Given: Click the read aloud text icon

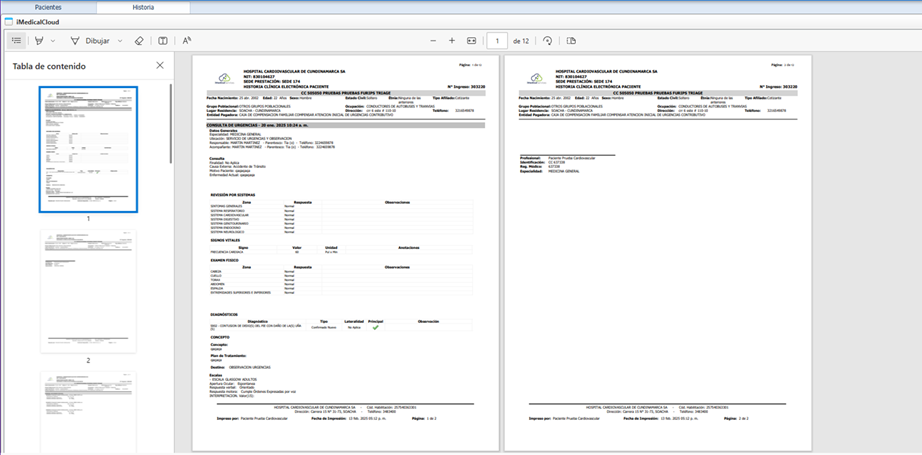Looking at the screenshot, I should pos(187,41).
